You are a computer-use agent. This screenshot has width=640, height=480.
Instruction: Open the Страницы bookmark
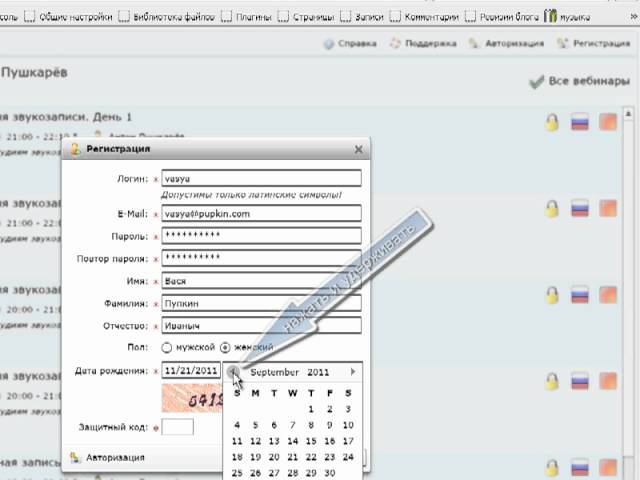click(306, 17)
